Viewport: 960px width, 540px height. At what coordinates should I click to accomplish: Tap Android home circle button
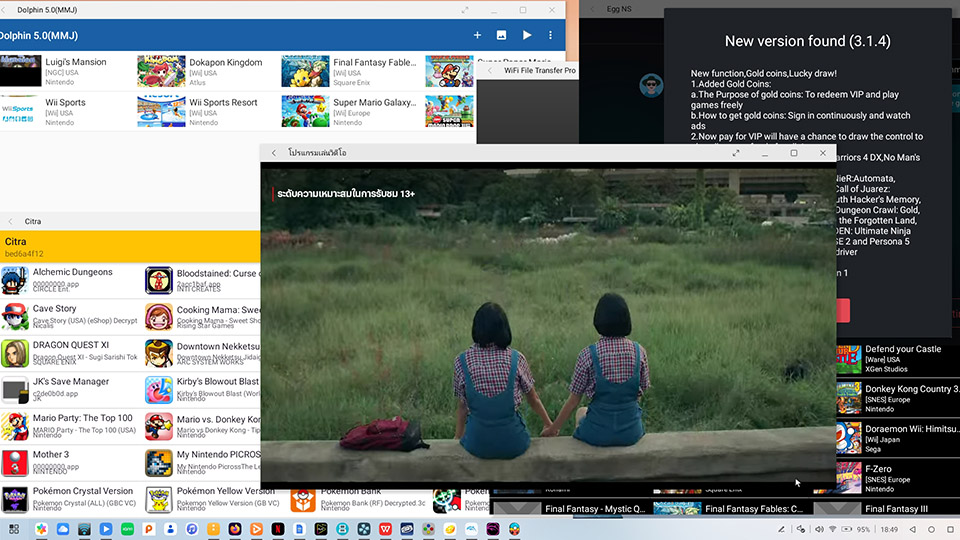pos(931,530)
